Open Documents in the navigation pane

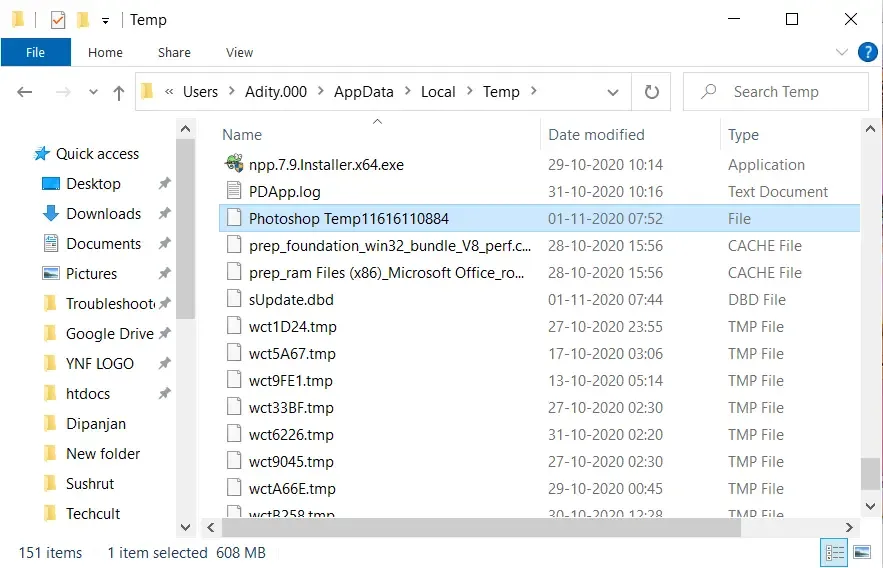(104, 244)
